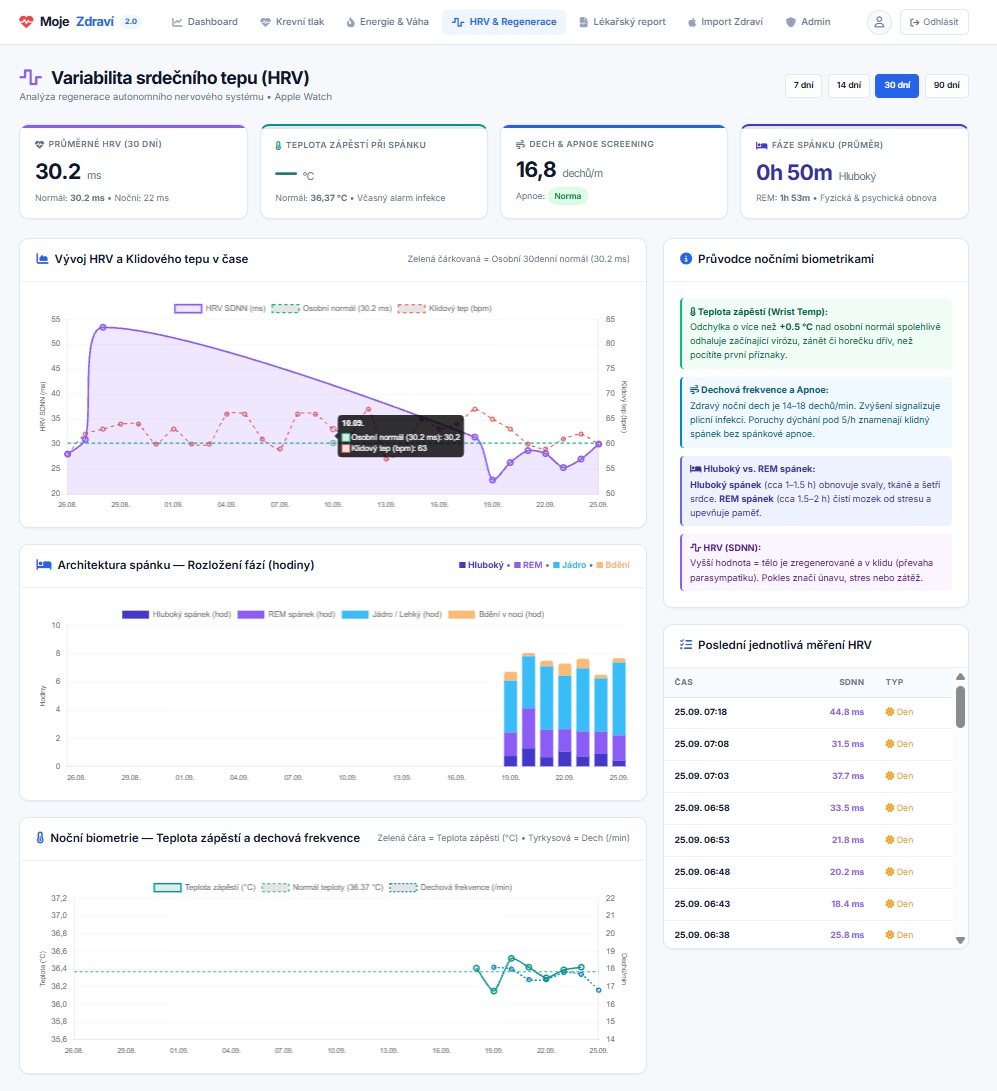Click the waveform icon in the HRV (SDNN) tip
The image size is (997, 1091).
pos(695,548)
